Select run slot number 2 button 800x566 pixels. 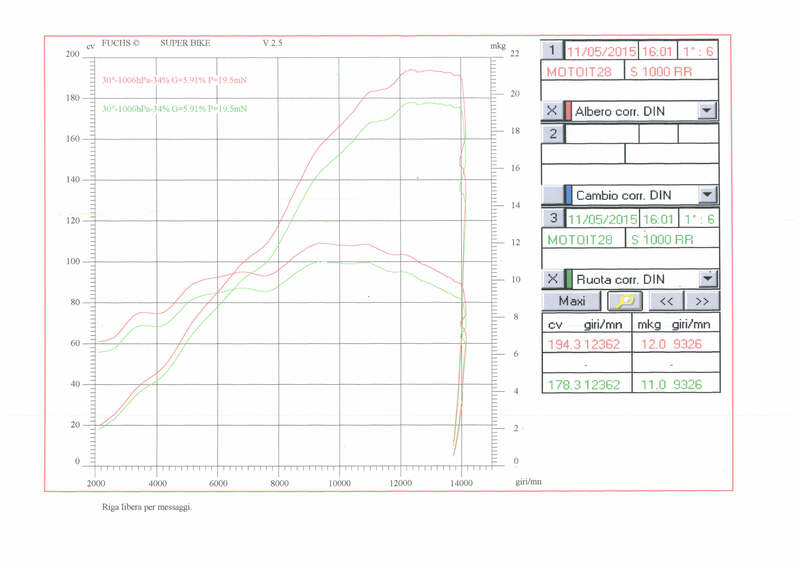(x=552, y=133)
